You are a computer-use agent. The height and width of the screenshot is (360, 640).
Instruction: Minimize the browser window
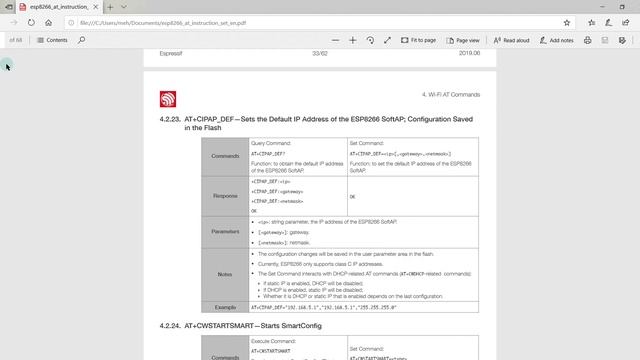(x=602, y=7)
